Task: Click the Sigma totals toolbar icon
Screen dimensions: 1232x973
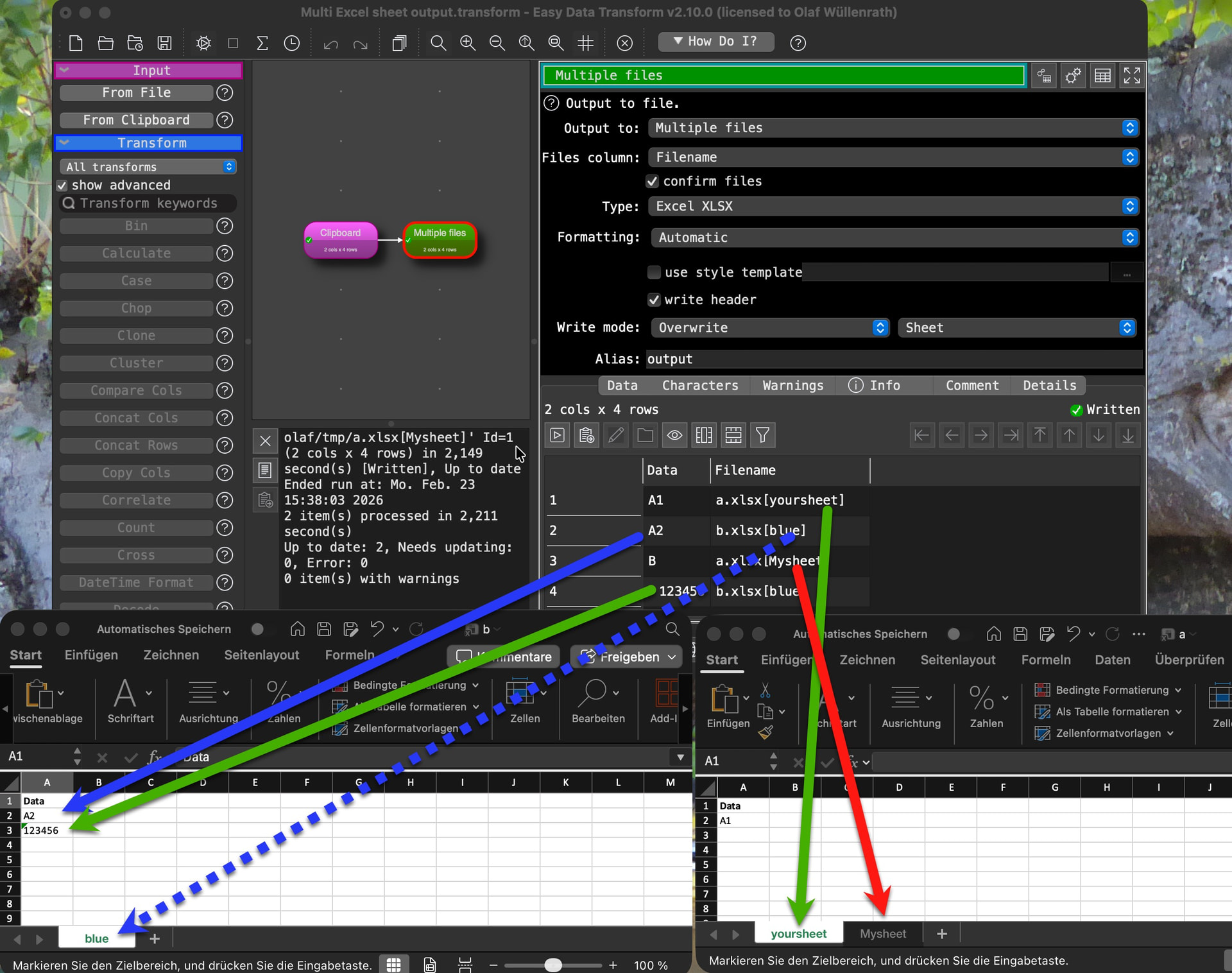Action: 262,43
